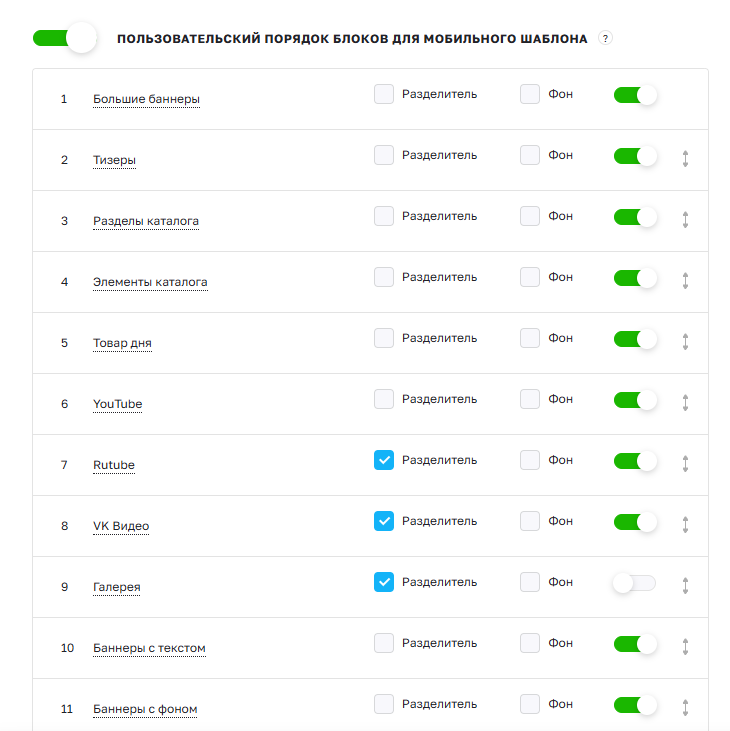This screenshot has height=731, width=730.
Task: Click the sort handle for Товар дня
Action: point(685,342)
